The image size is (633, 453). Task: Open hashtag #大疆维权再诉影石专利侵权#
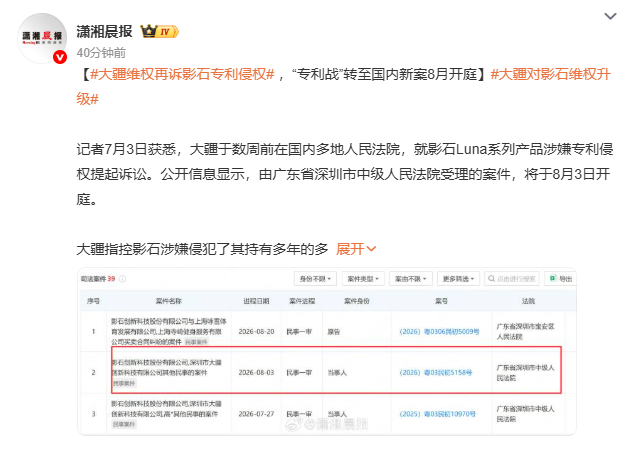182,74
